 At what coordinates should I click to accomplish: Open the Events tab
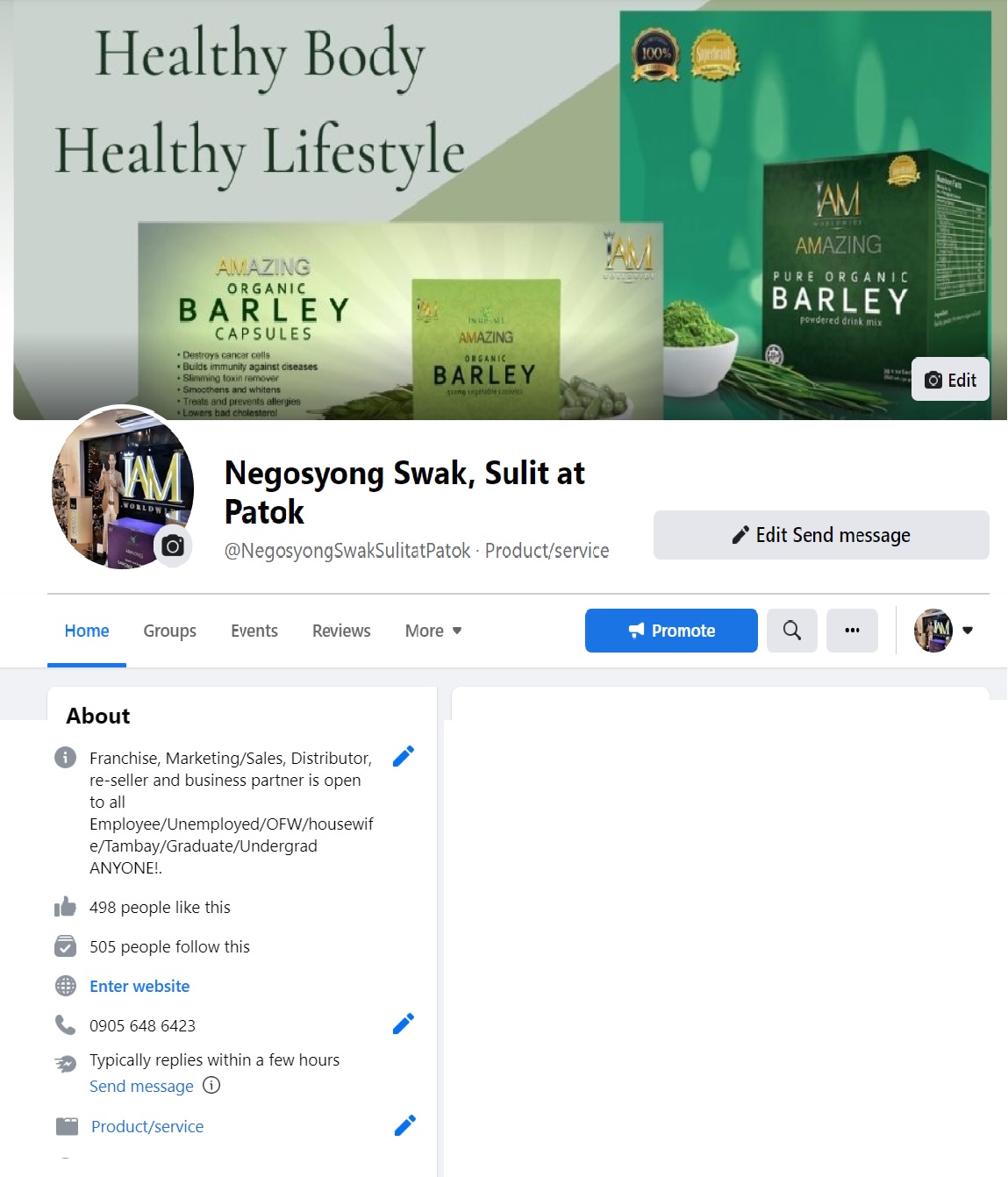click(254, 631)
